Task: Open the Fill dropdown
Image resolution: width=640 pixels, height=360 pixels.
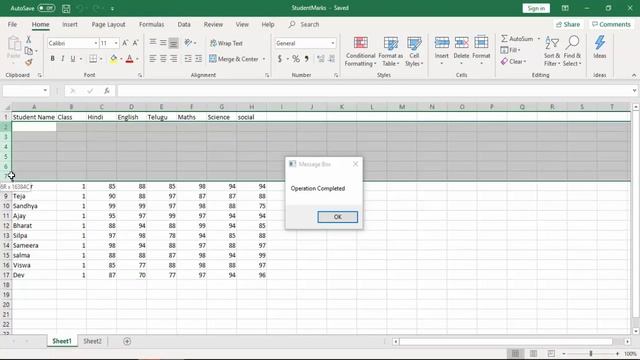Action: pyautogui.click(x=510, y=50)
